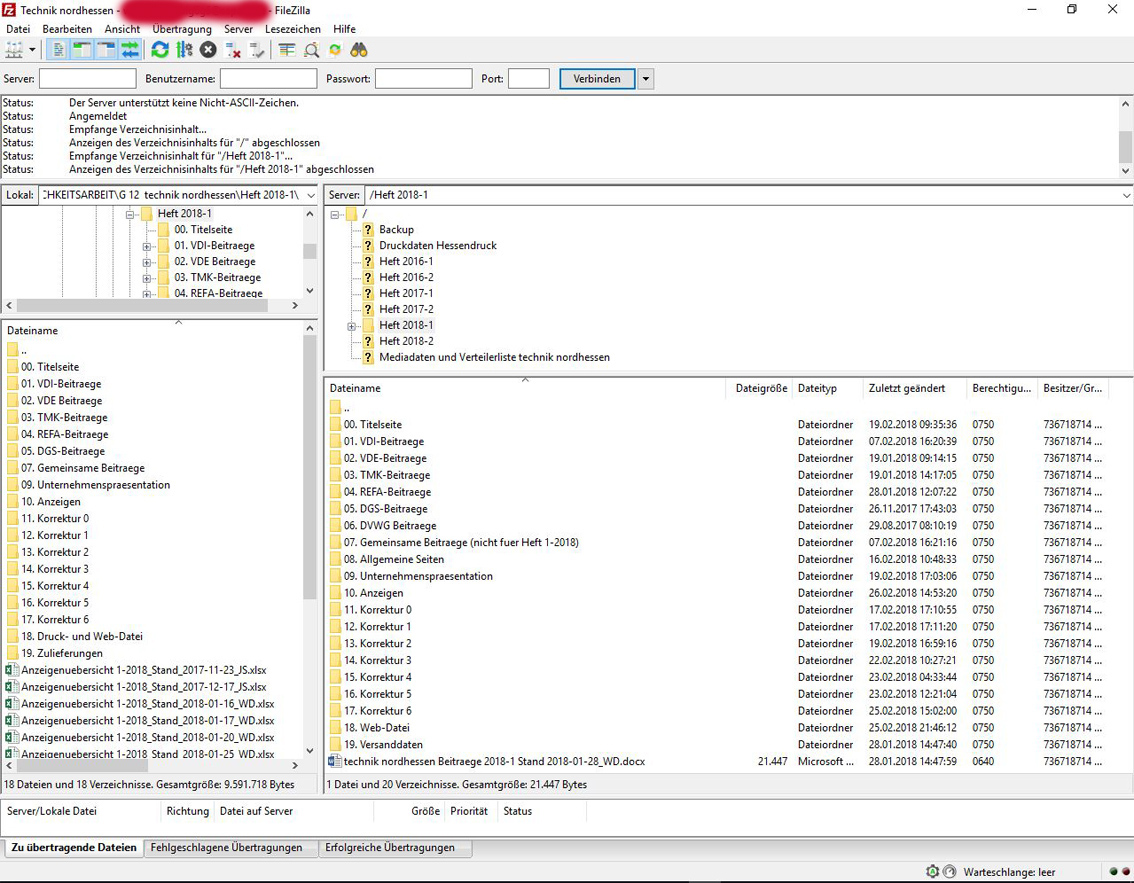Viewport: 1134px width, 883px height.
Task: Click the Word icon of the technik nordhessen docx file
Action: [x=335, y=762]
